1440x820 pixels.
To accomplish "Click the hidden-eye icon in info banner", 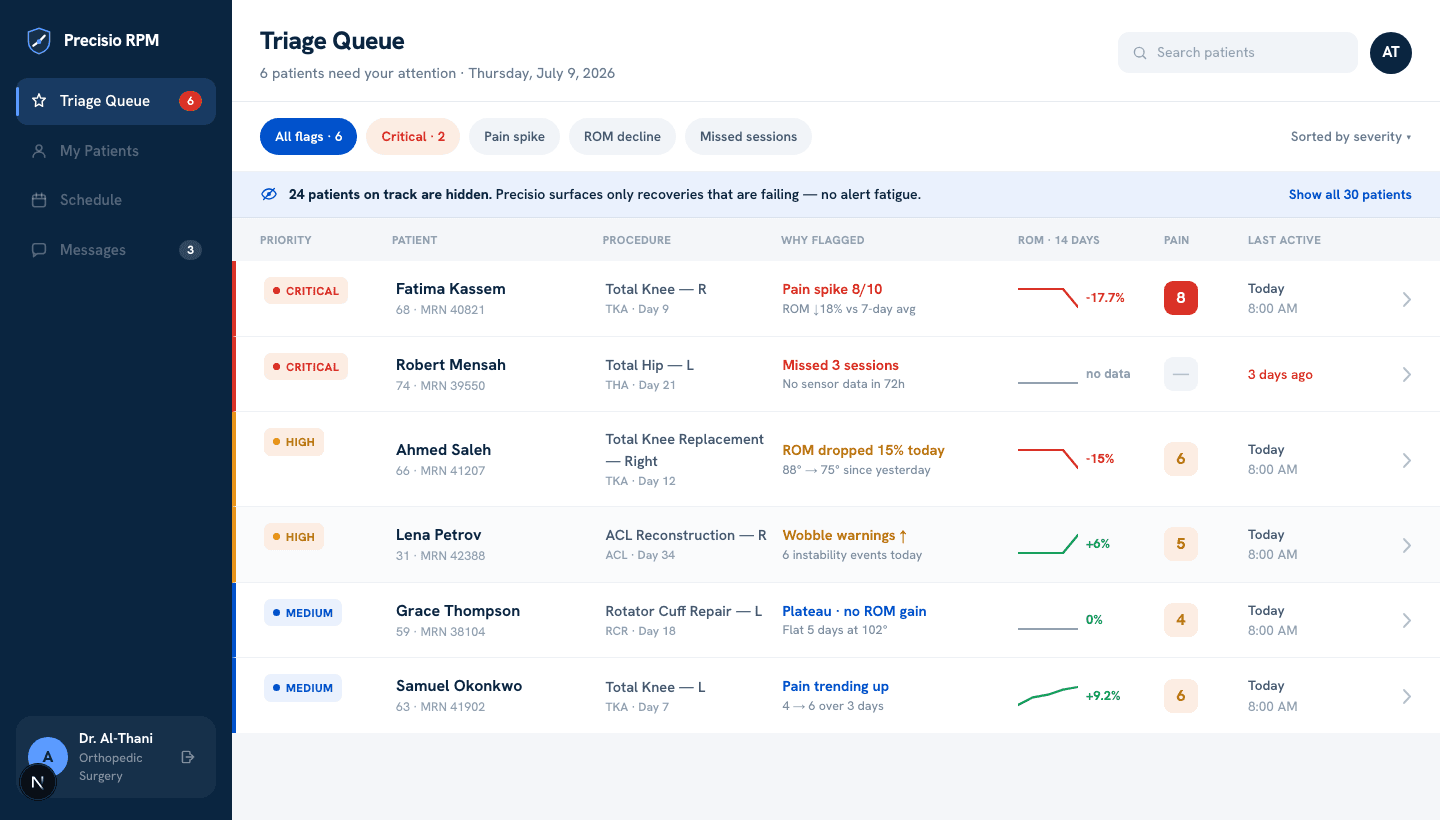I will [269, 194].
